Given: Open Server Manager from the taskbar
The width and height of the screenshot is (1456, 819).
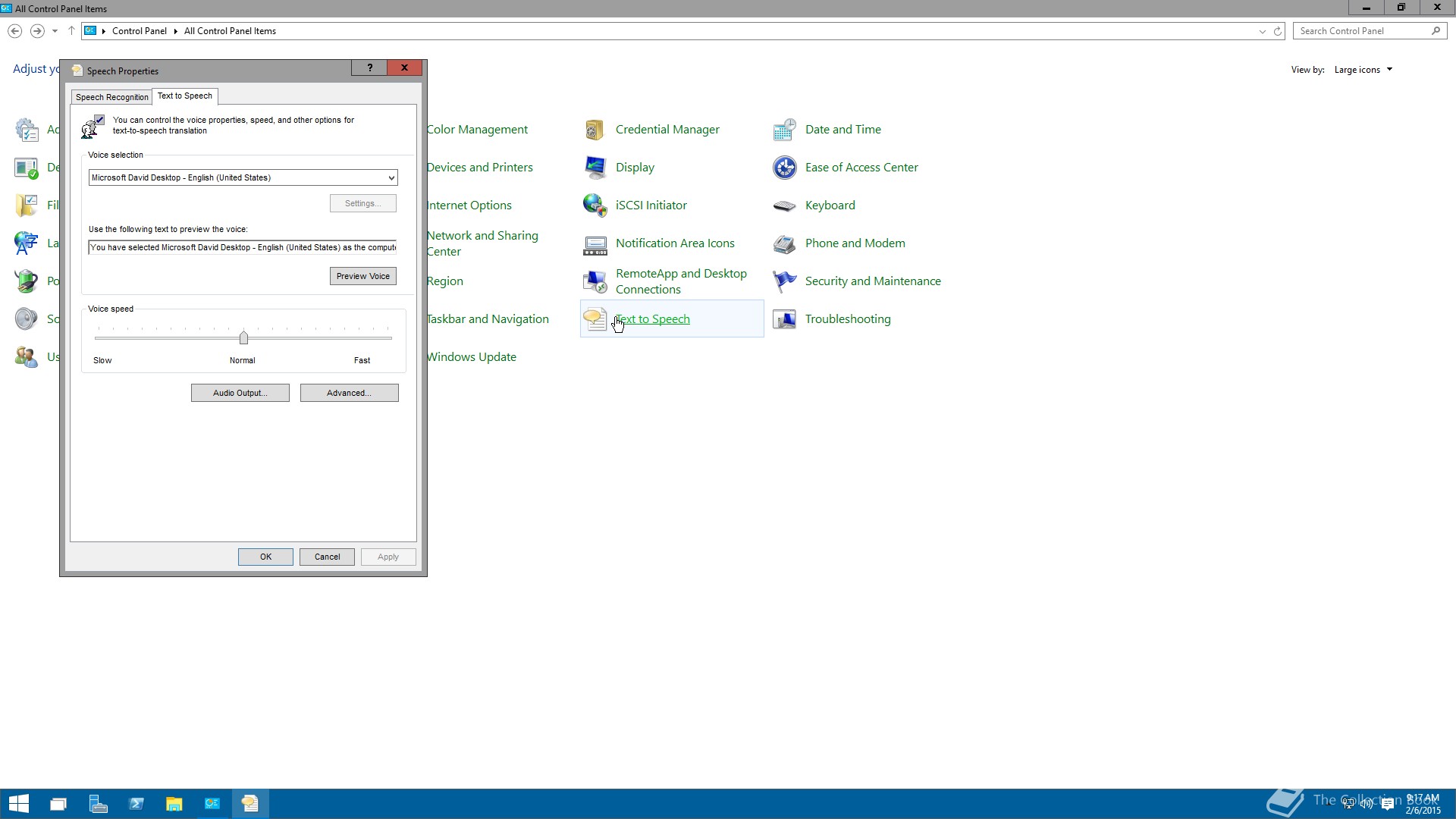Looking at the screenshot, I should tap(98, 804).
